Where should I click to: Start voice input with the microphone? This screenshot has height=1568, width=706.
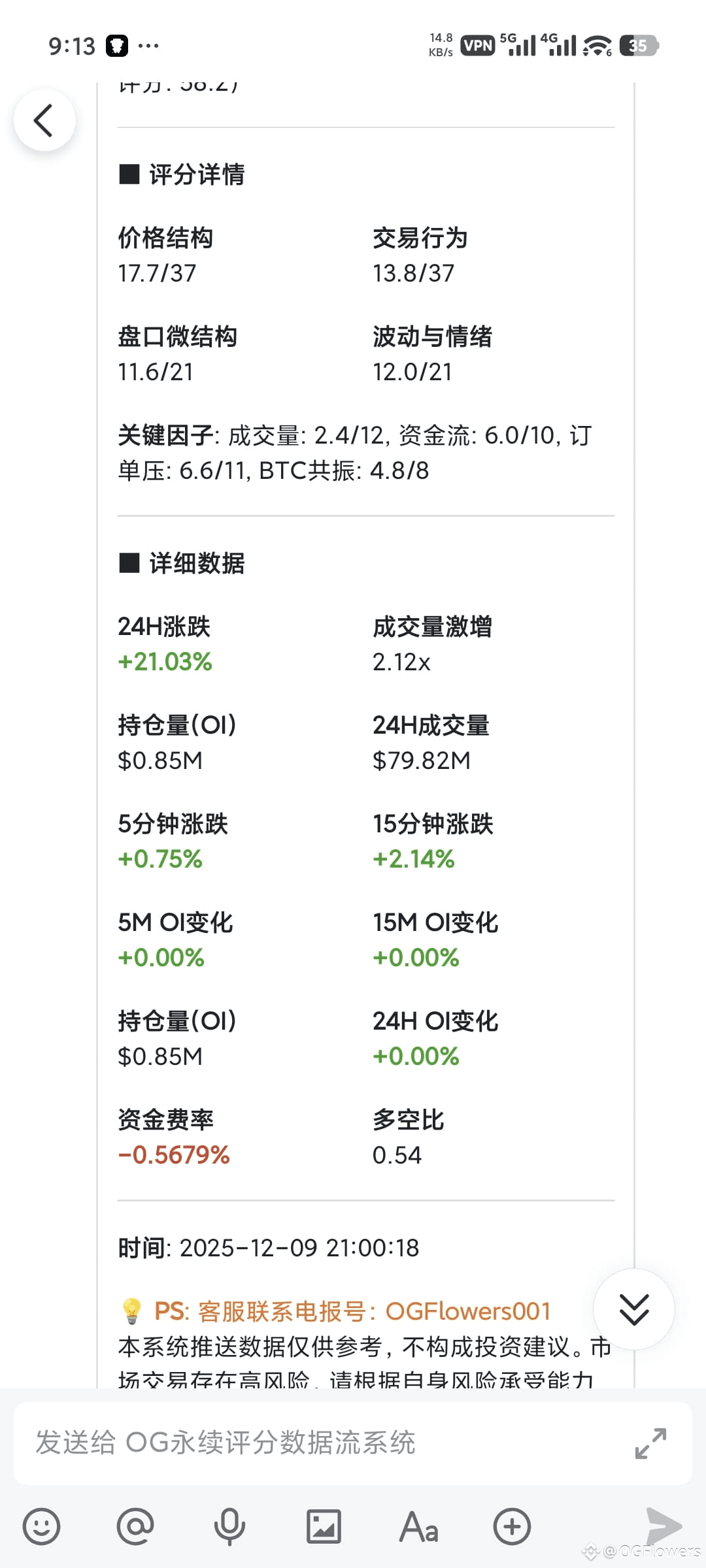(x=229, y=1527)
